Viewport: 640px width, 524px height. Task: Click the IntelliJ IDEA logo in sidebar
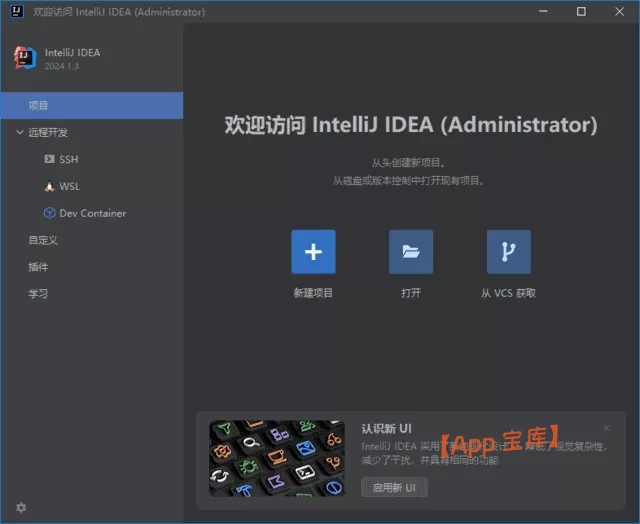[25, 58]
